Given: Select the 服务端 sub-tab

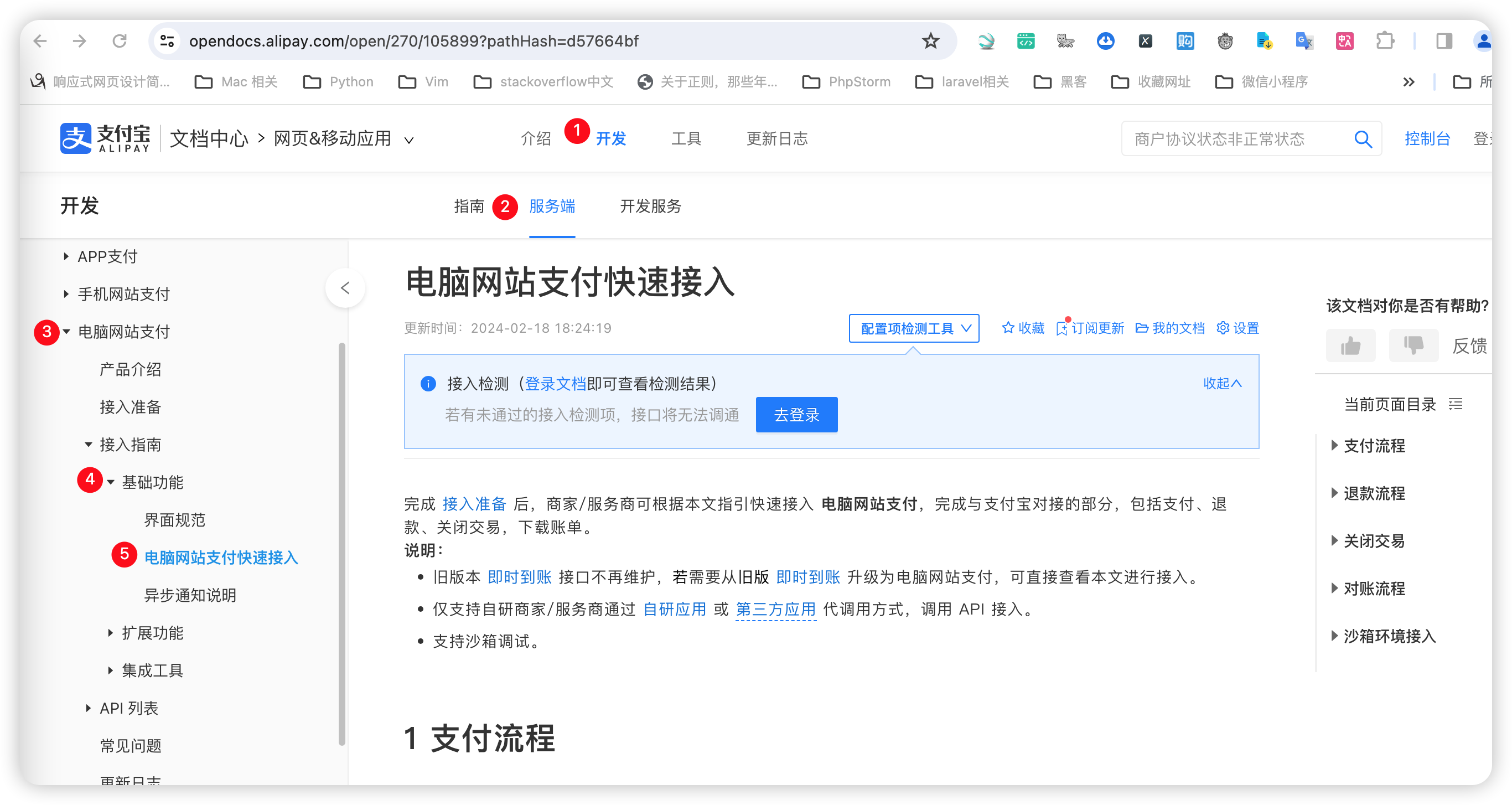Looking at the screenshot, I should tap(552, 206).
